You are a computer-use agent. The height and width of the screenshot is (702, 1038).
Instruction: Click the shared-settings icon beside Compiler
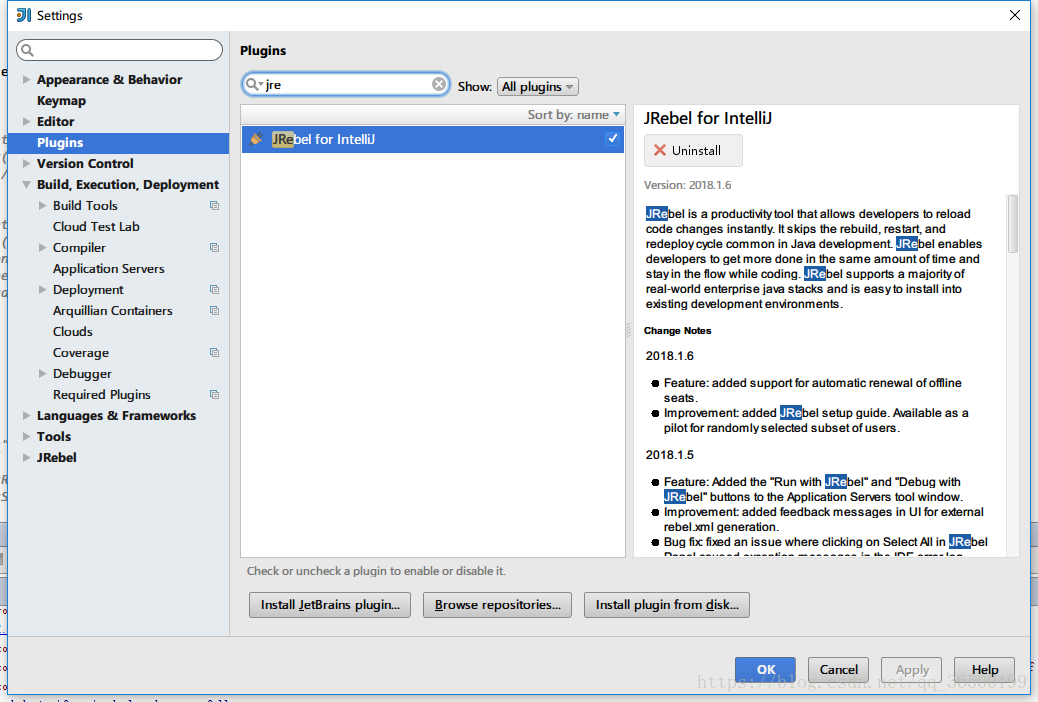click(213, 247)
